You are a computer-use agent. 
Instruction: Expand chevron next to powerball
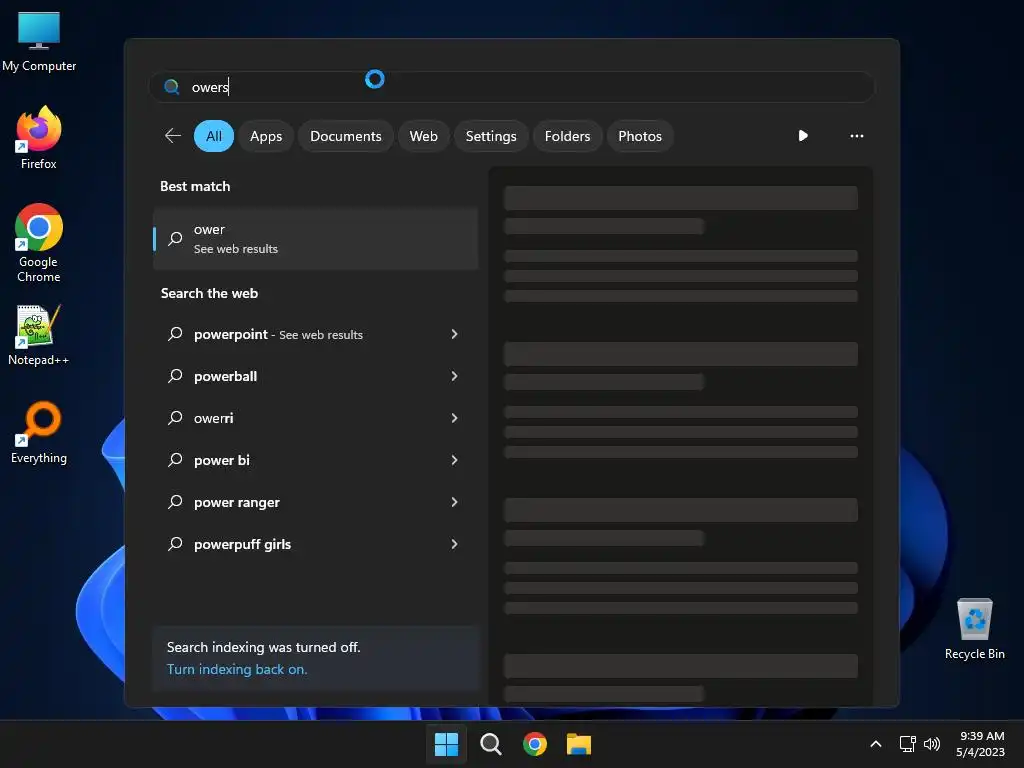[455, 376]
